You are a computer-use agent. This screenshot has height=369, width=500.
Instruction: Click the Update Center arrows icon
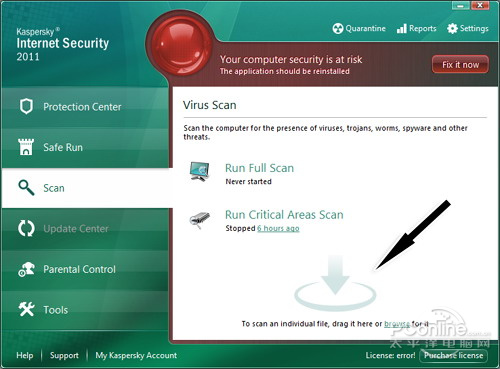point(26,228)
